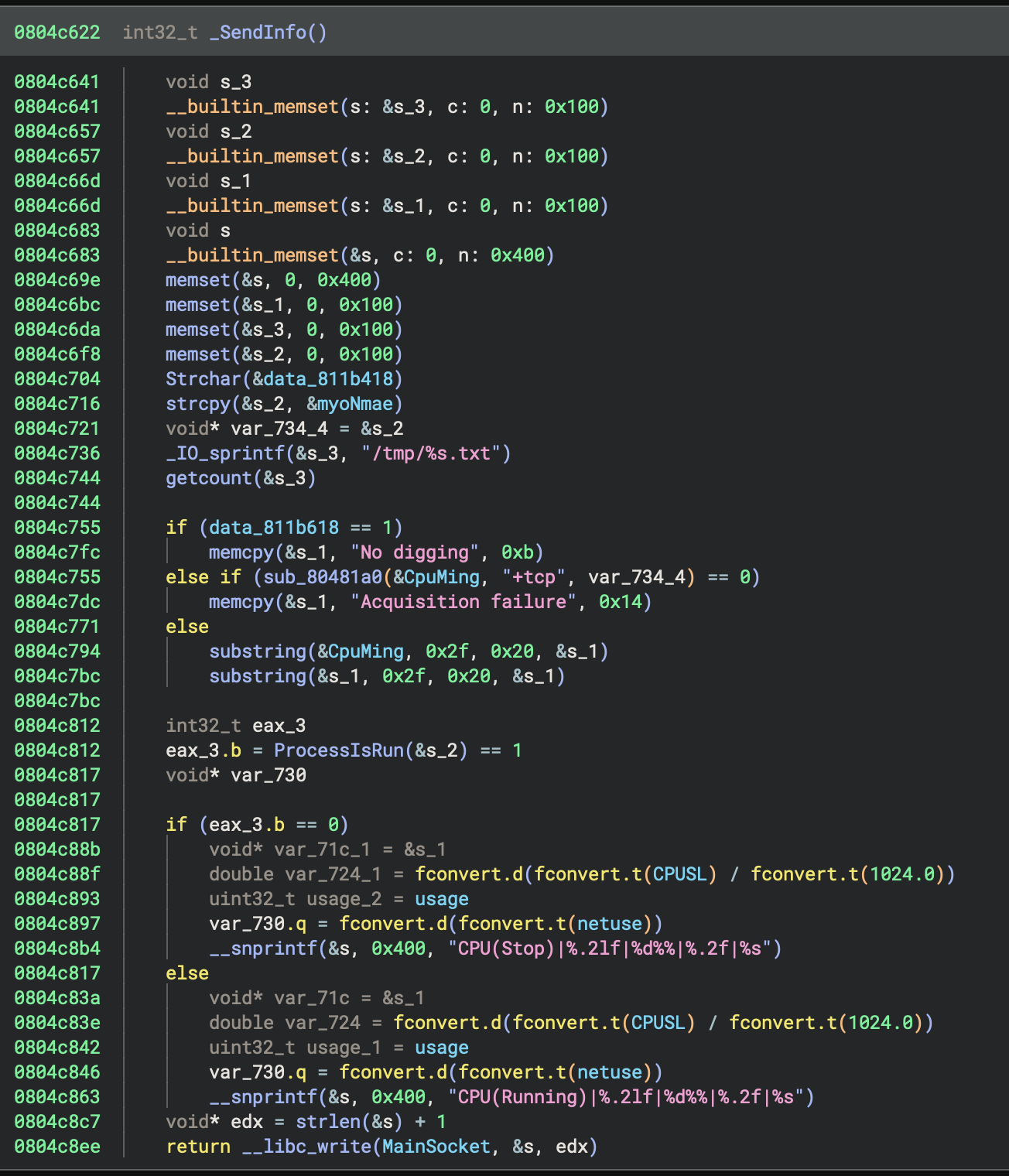Open the sub_80481a0 subroutine
Image resolution: width=1009 pixels, height=1176 pixels.
[x=323, y=577]
